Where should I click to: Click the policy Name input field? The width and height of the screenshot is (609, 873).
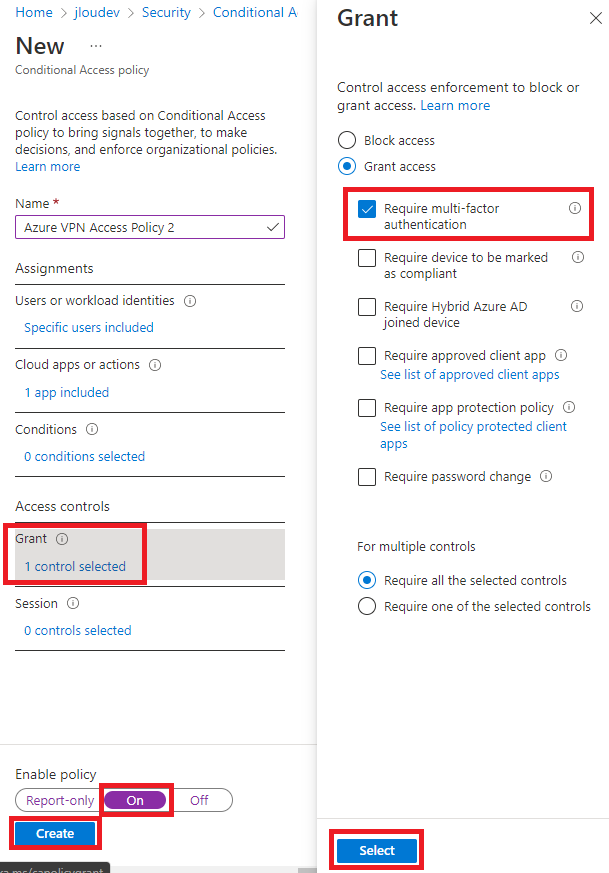tap(150, 227)
